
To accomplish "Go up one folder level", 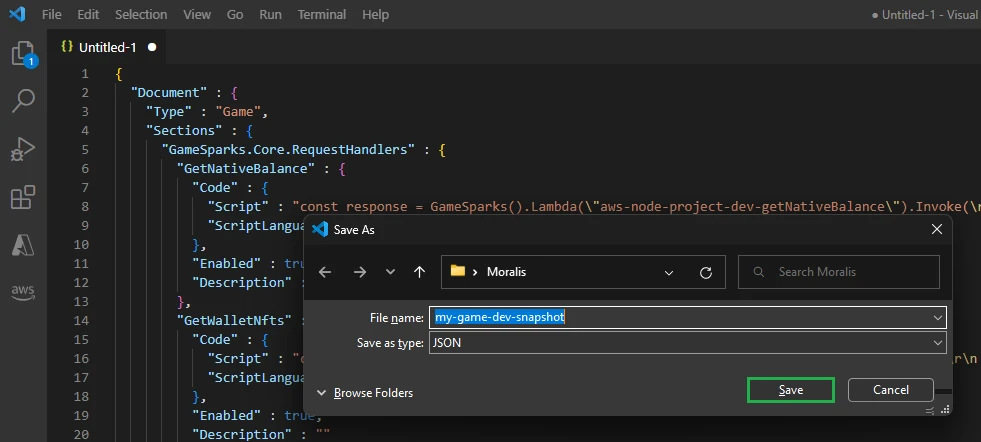I will (419, 272).
